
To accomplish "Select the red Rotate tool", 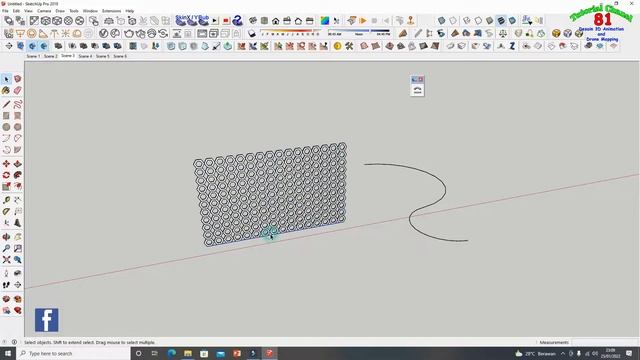I will point(6,175).
